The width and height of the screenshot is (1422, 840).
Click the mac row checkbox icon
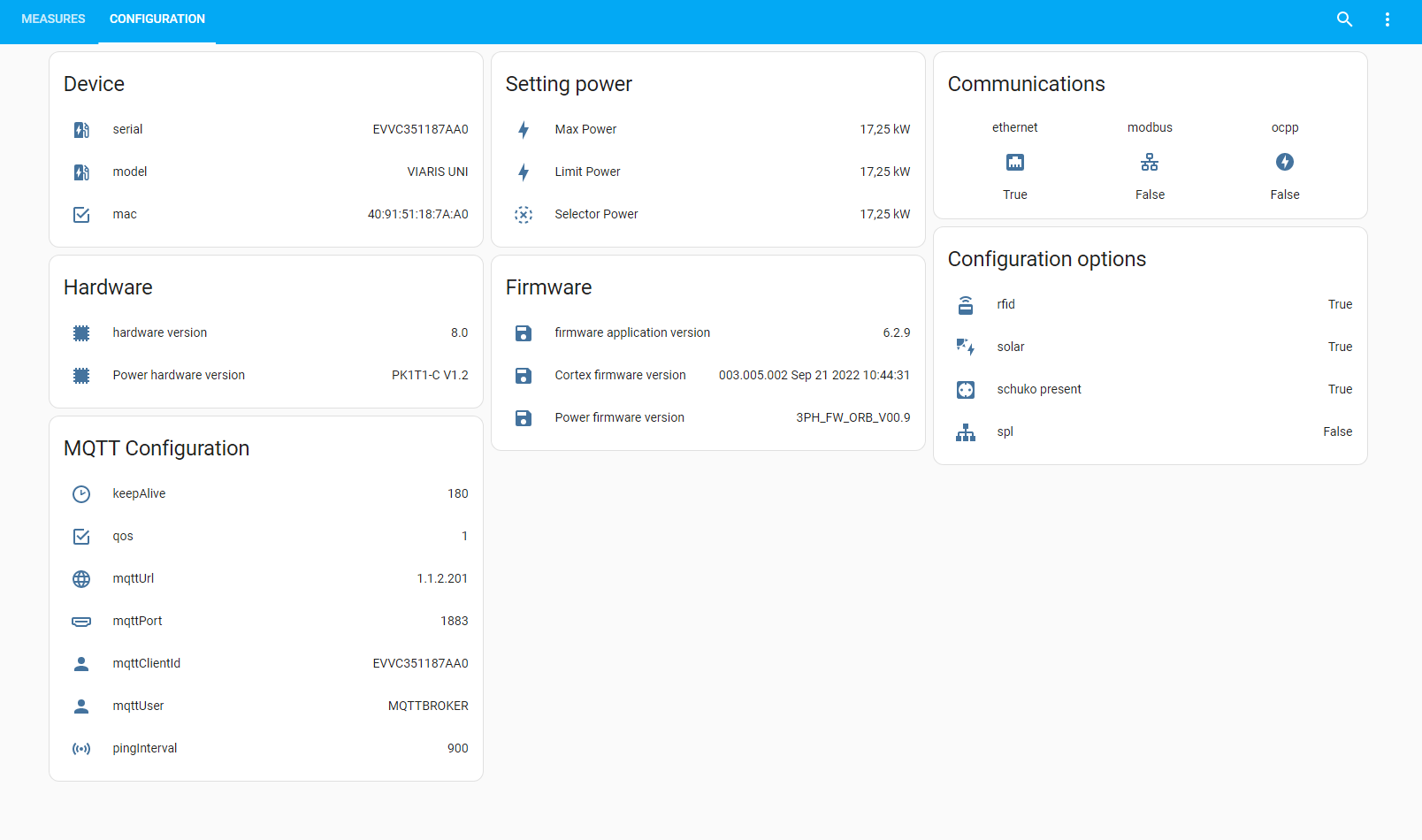click(81, 215)
